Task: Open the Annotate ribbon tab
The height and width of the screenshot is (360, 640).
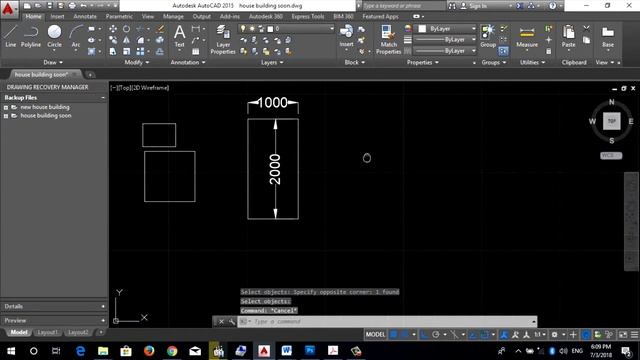Action: point(85,16)
